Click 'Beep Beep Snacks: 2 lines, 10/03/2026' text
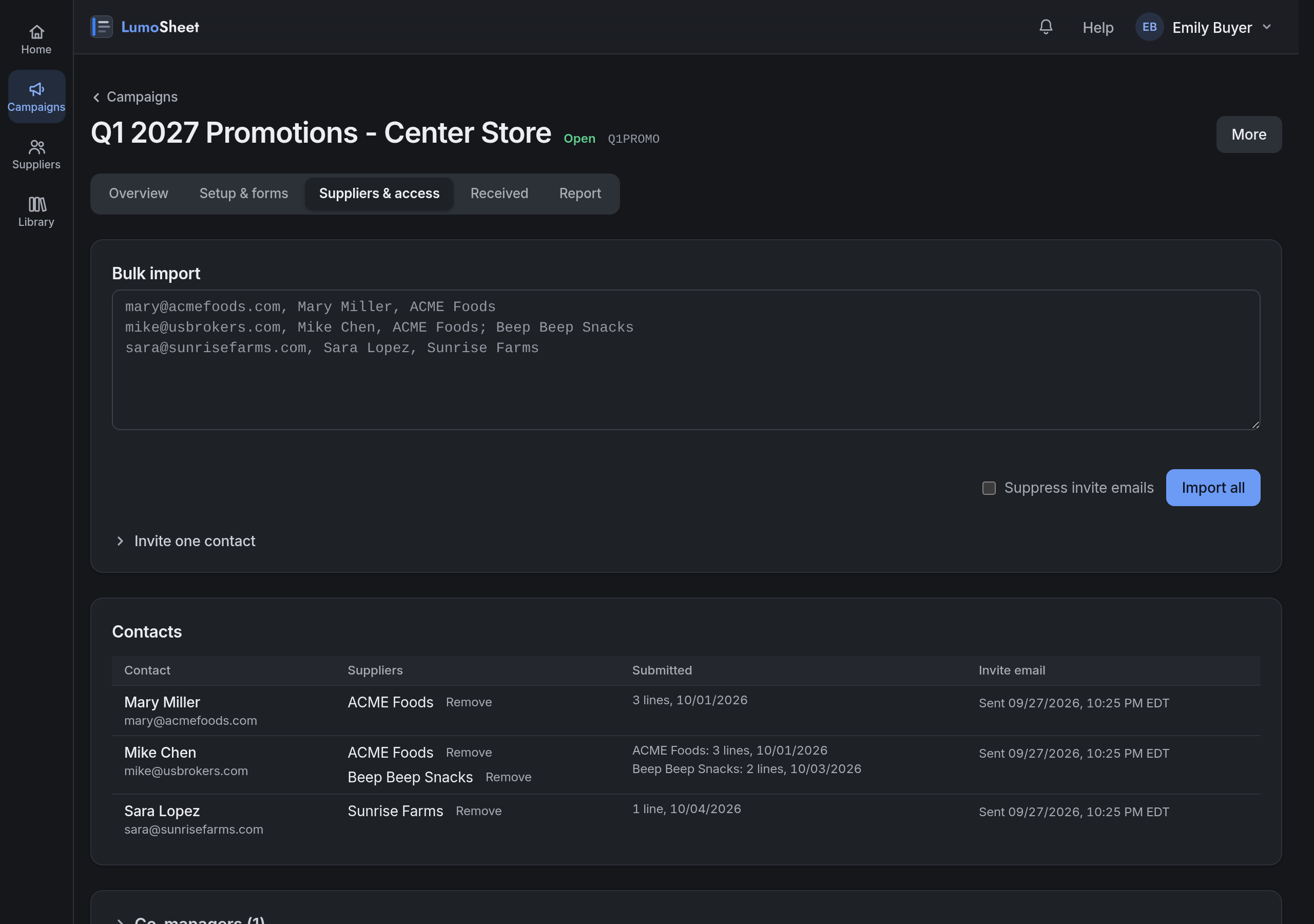This screenshot has width=1314, height=924. click(x=747, y=769)
